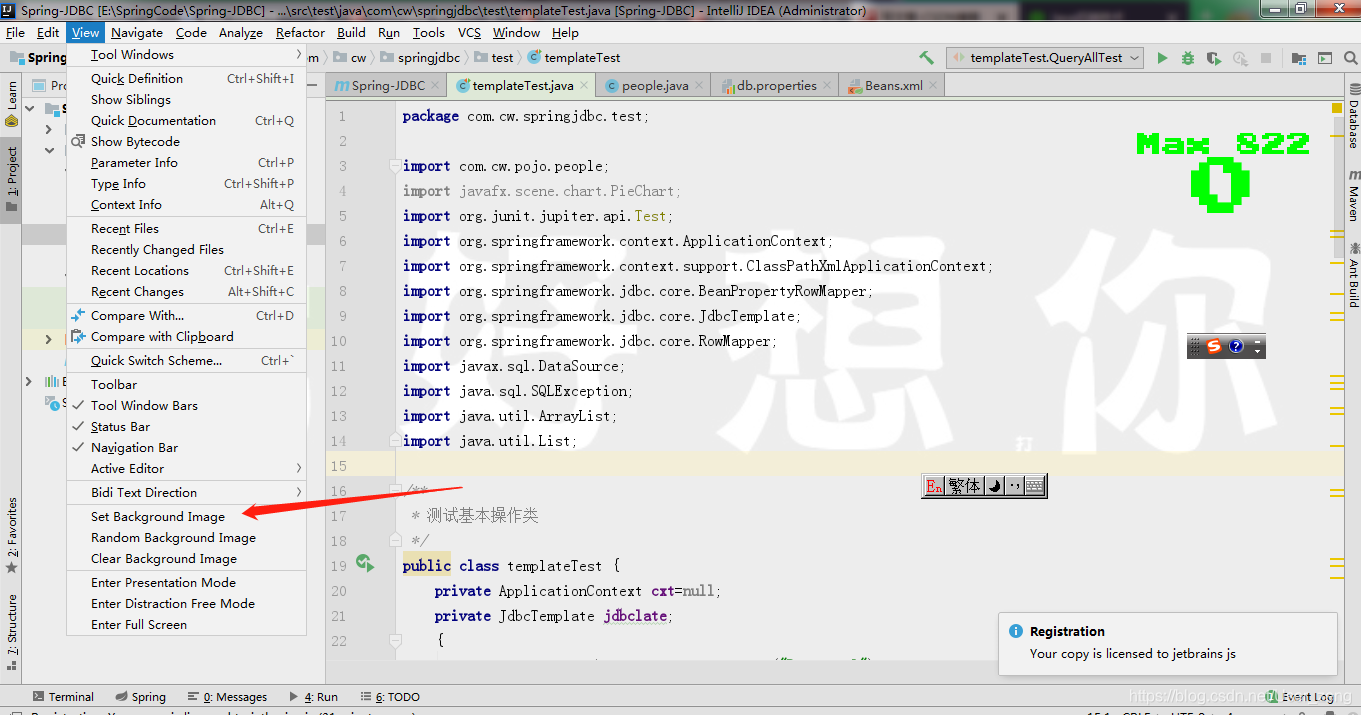Click the soft keyboard icon on IME bar

pos(1035,486)
